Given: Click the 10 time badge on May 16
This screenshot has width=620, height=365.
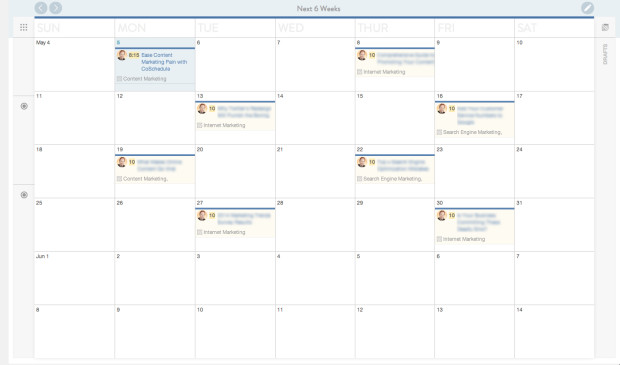Looking at the screenshot, I should click(x=452, y=108).
